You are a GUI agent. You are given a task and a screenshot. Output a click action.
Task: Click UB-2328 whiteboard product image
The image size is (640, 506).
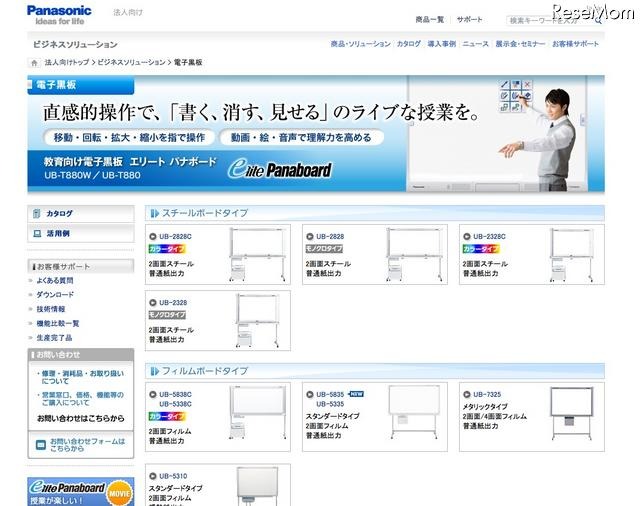pos(258,321)
